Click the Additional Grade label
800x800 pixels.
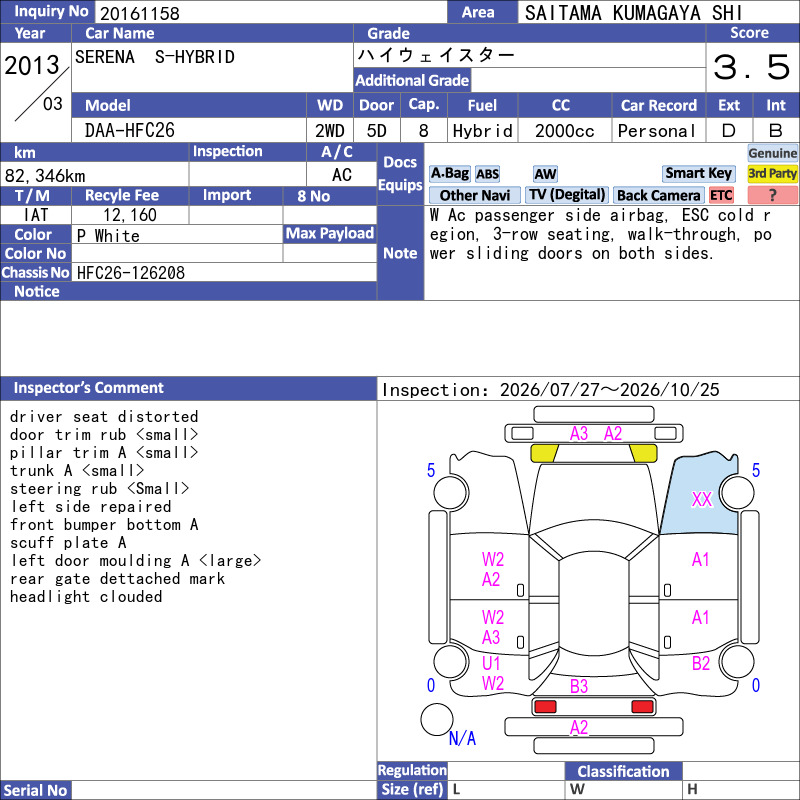click(412, 81)
